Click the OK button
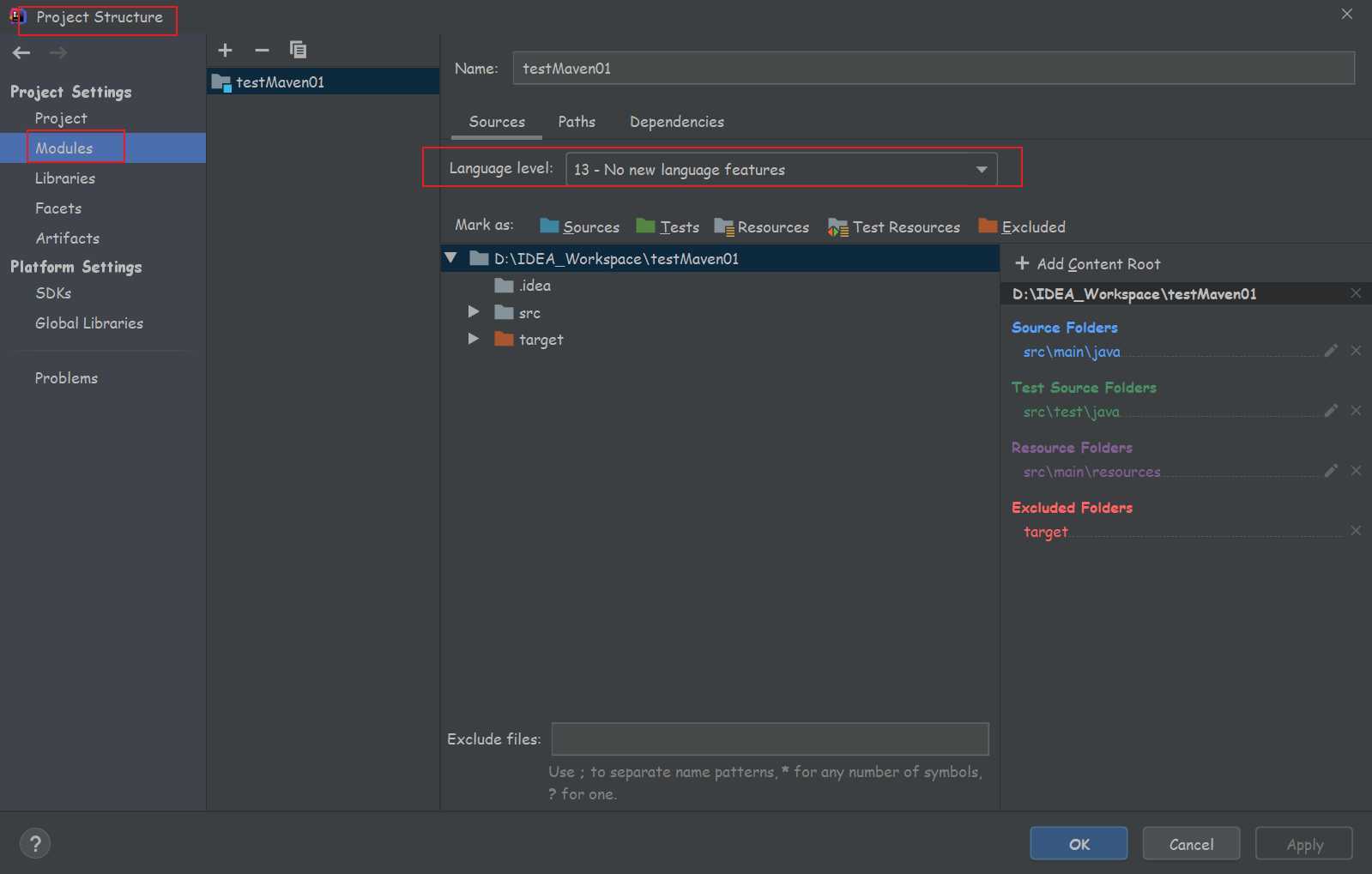 tap(1079, 844)
